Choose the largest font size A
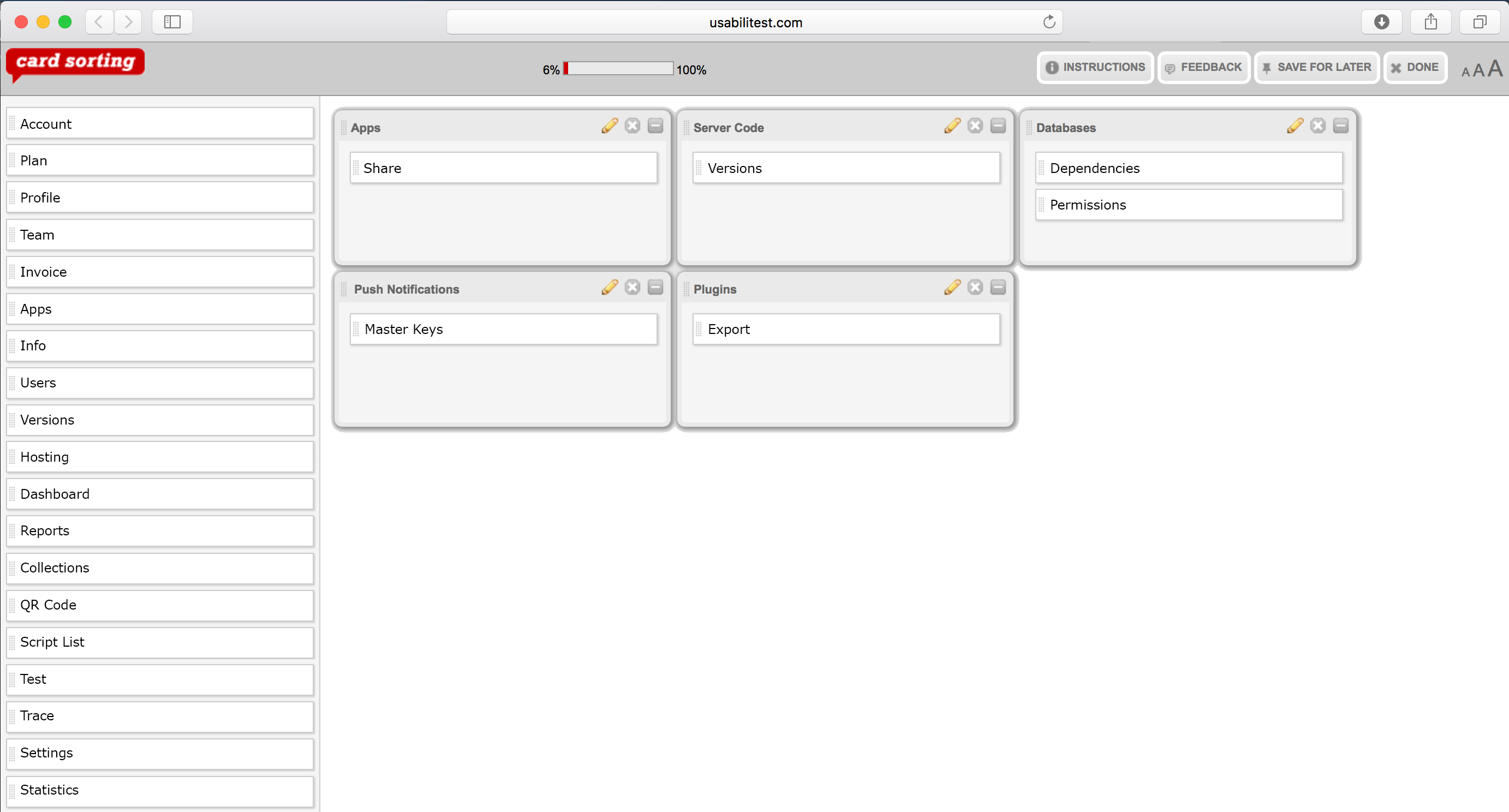The width and height of the screenshot is (1509, 812). pos(1495,69)
